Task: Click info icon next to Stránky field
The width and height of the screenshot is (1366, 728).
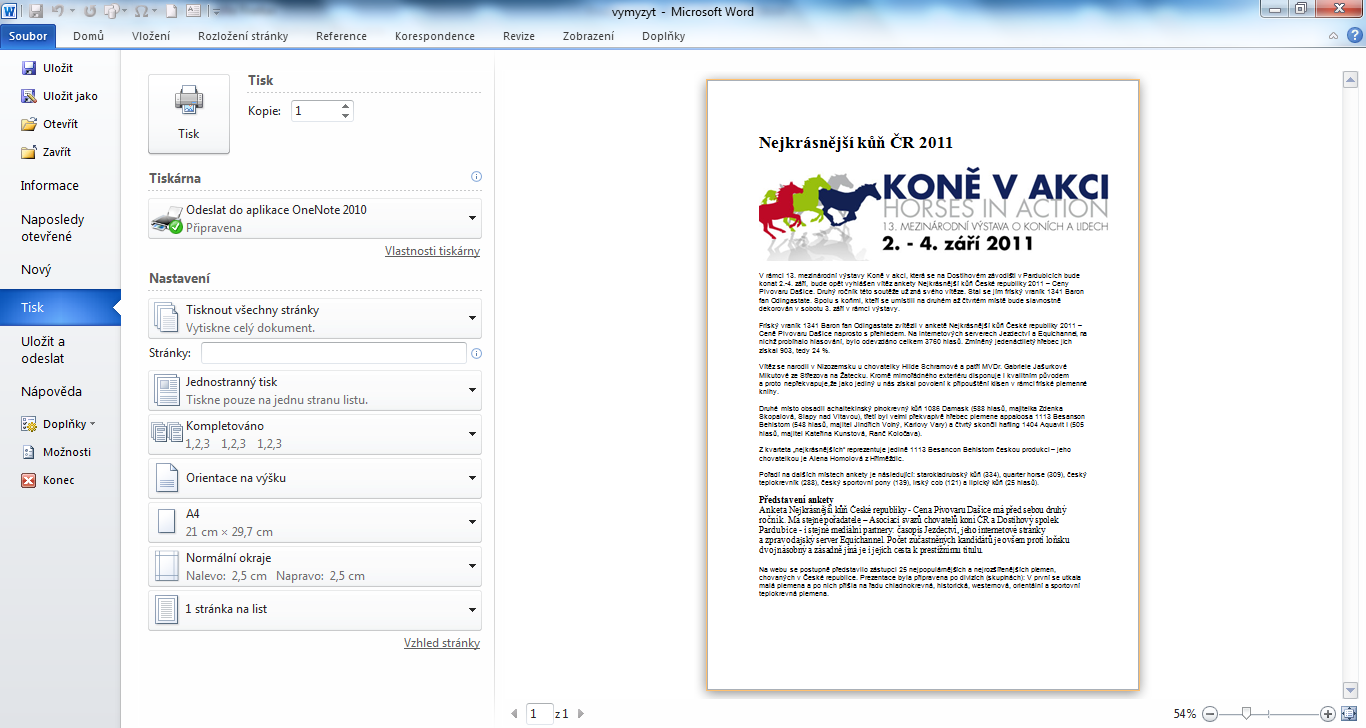Action: tap(476, 353)
